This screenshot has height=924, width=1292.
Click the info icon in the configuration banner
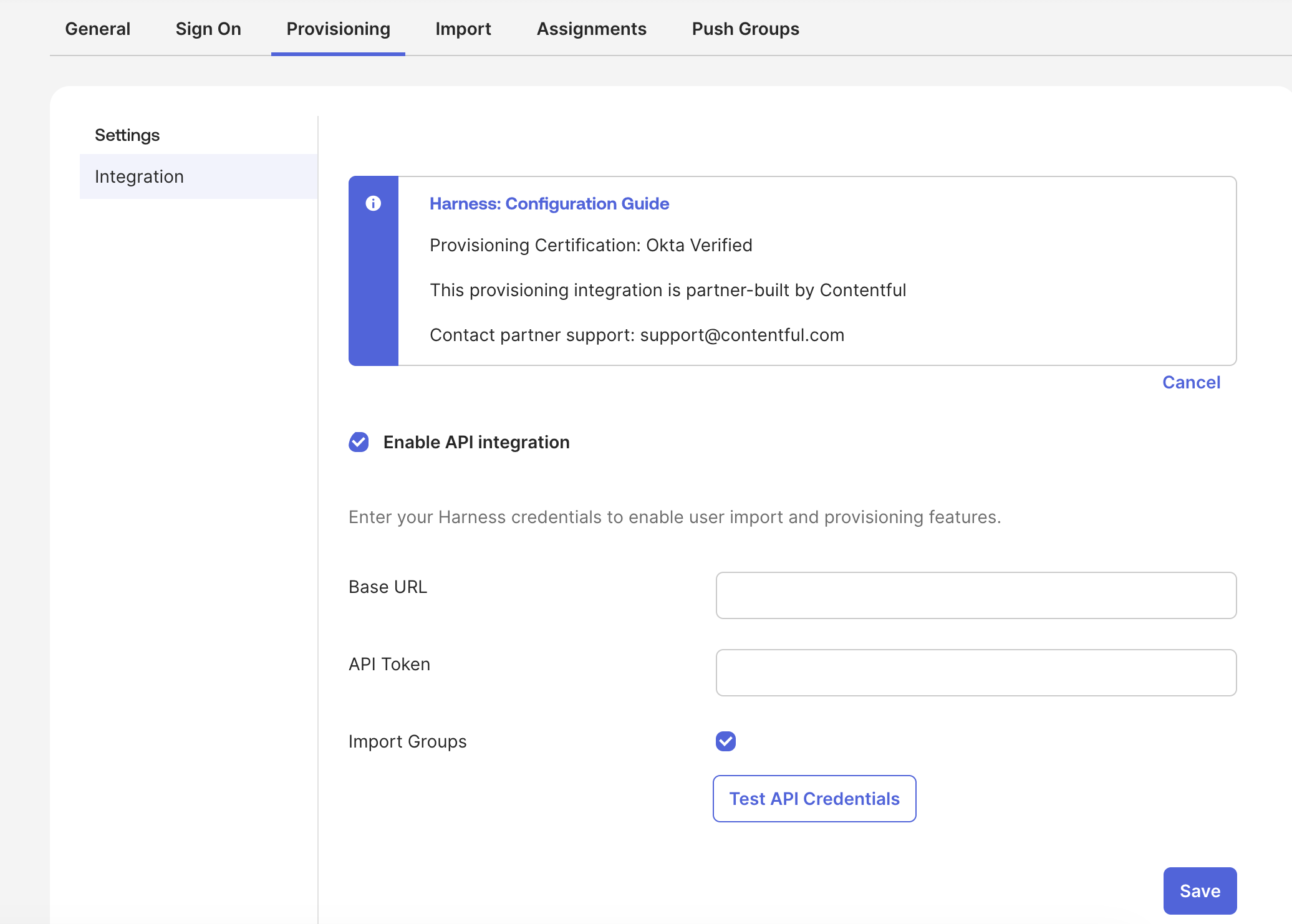(374, 203)
